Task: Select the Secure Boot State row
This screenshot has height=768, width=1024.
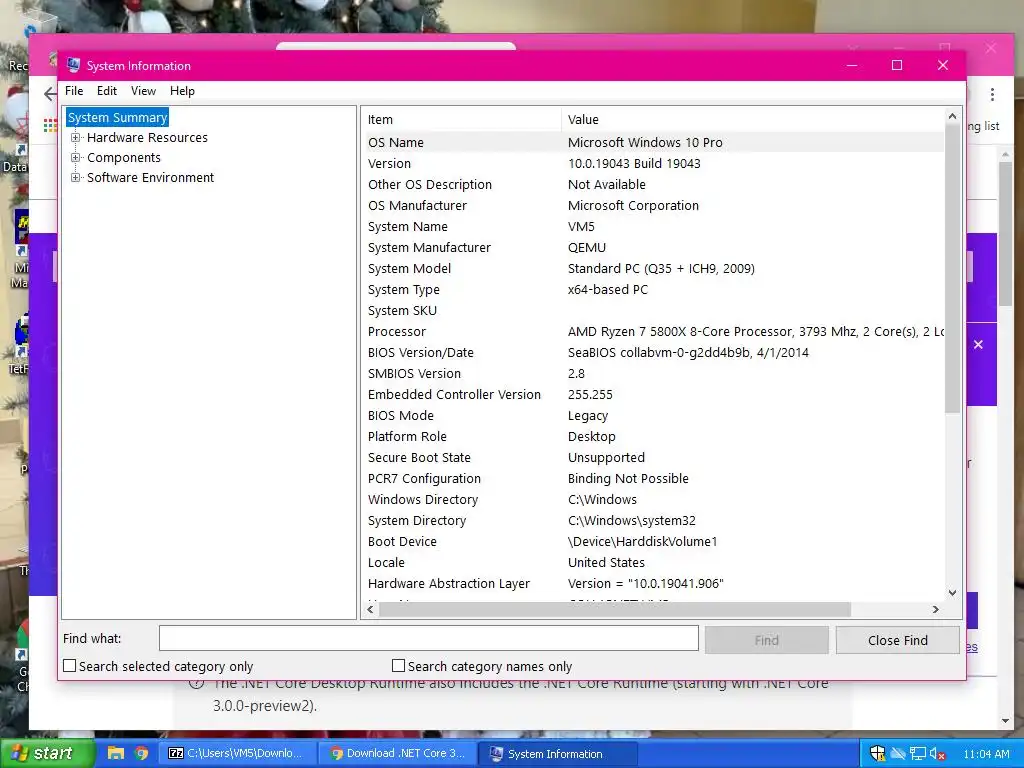Action: [x=653, y=458]
